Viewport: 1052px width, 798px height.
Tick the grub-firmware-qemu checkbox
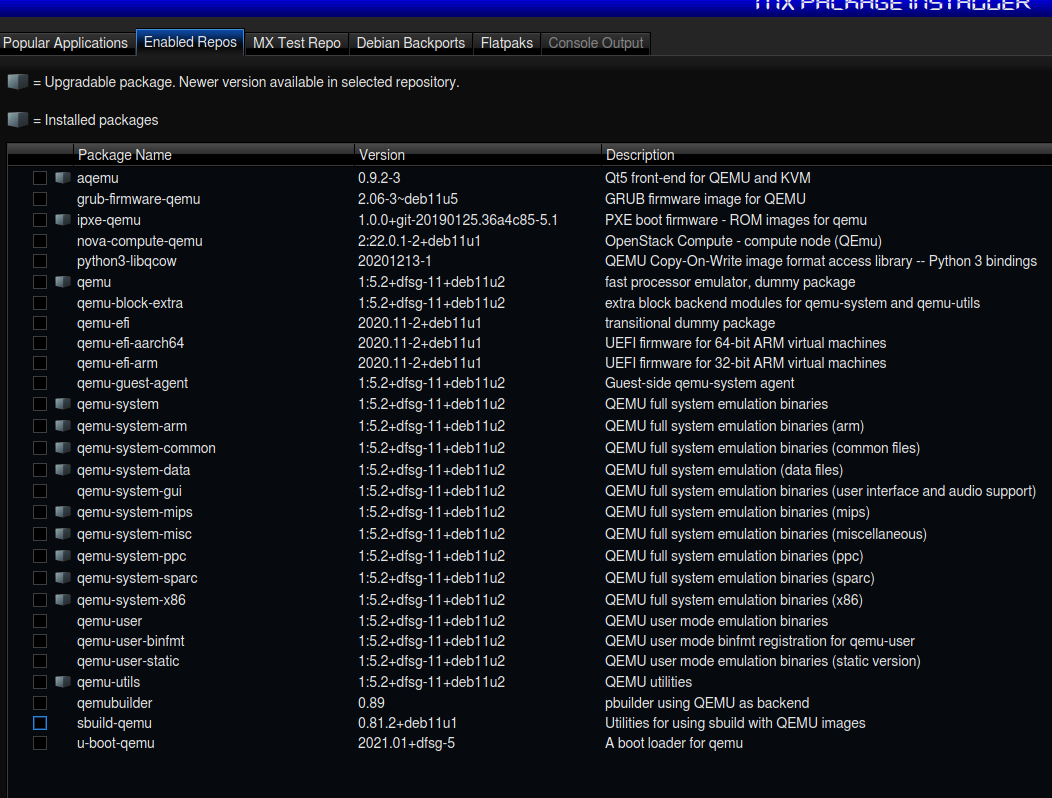40,199
